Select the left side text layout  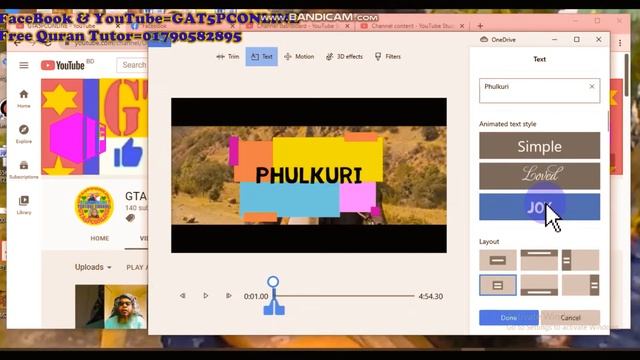[580, 260]
